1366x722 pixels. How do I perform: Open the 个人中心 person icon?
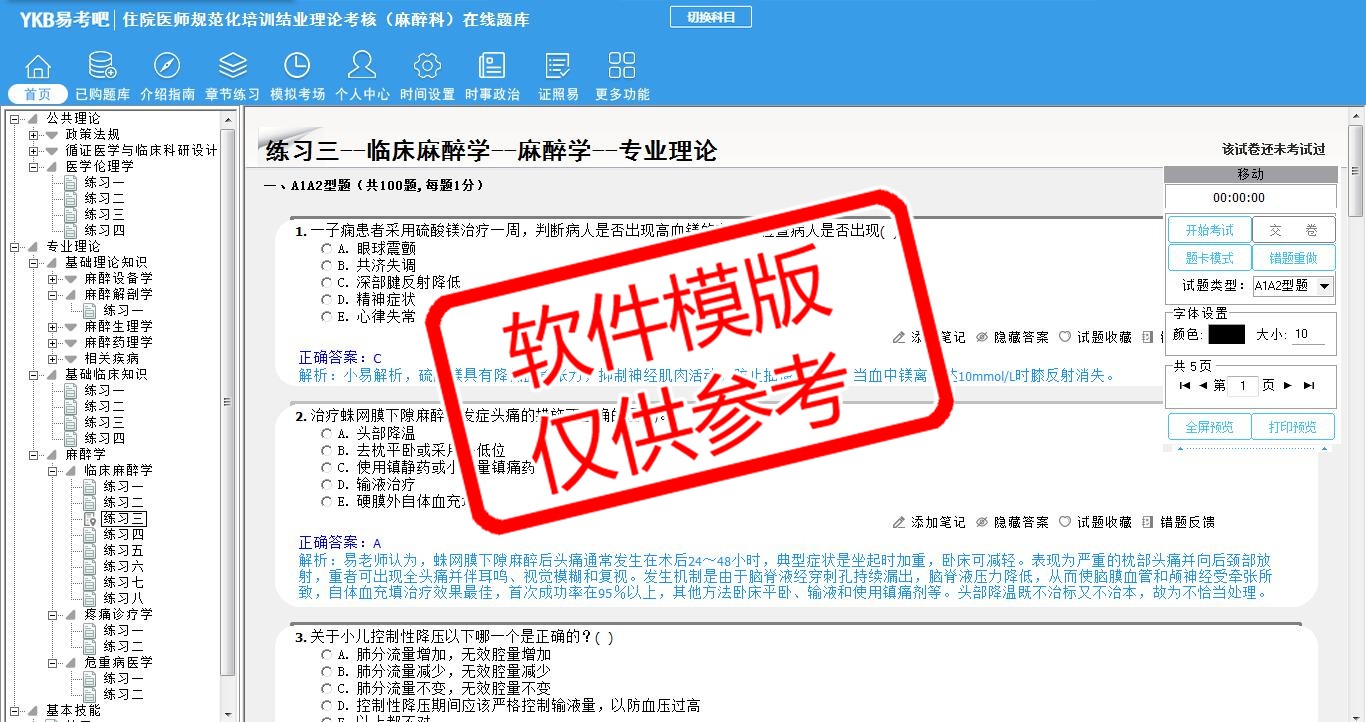point(362,67)
